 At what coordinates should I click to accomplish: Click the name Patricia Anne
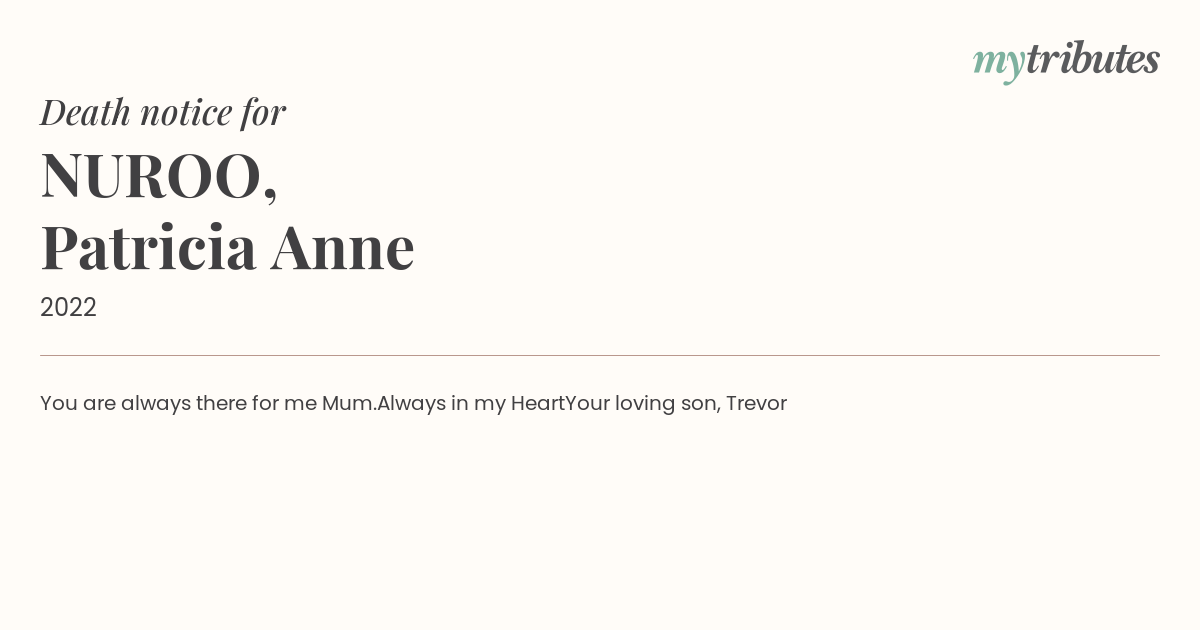point(227,247)
